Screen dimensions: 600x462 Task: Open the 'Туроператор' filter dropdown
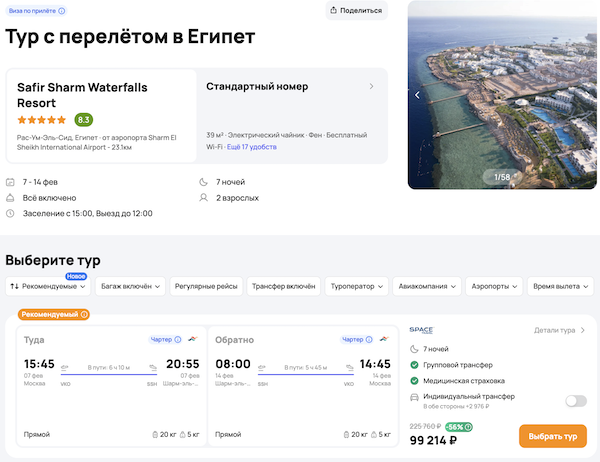(x=357, y=286)
